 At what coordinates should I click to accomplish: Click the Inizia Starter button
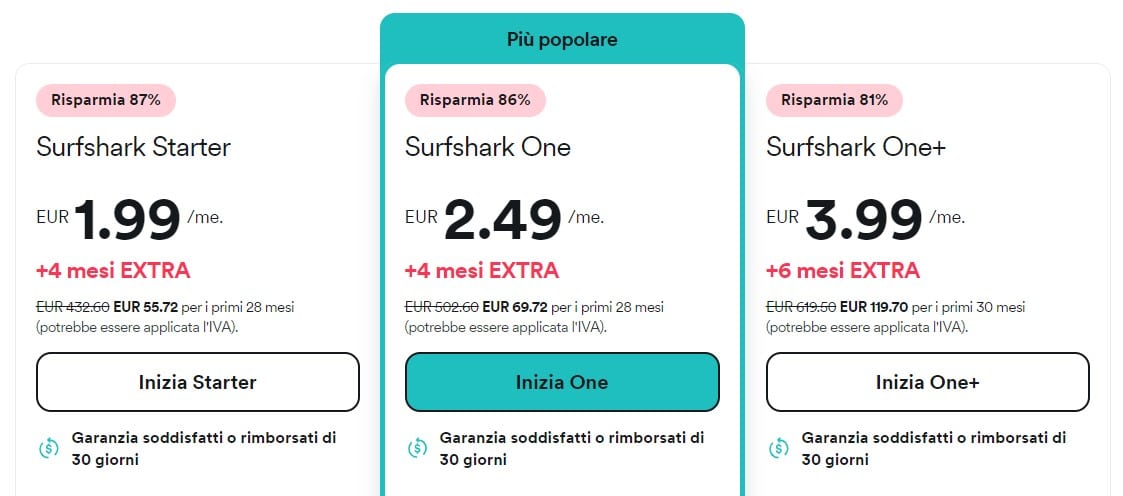coord(198,382)
